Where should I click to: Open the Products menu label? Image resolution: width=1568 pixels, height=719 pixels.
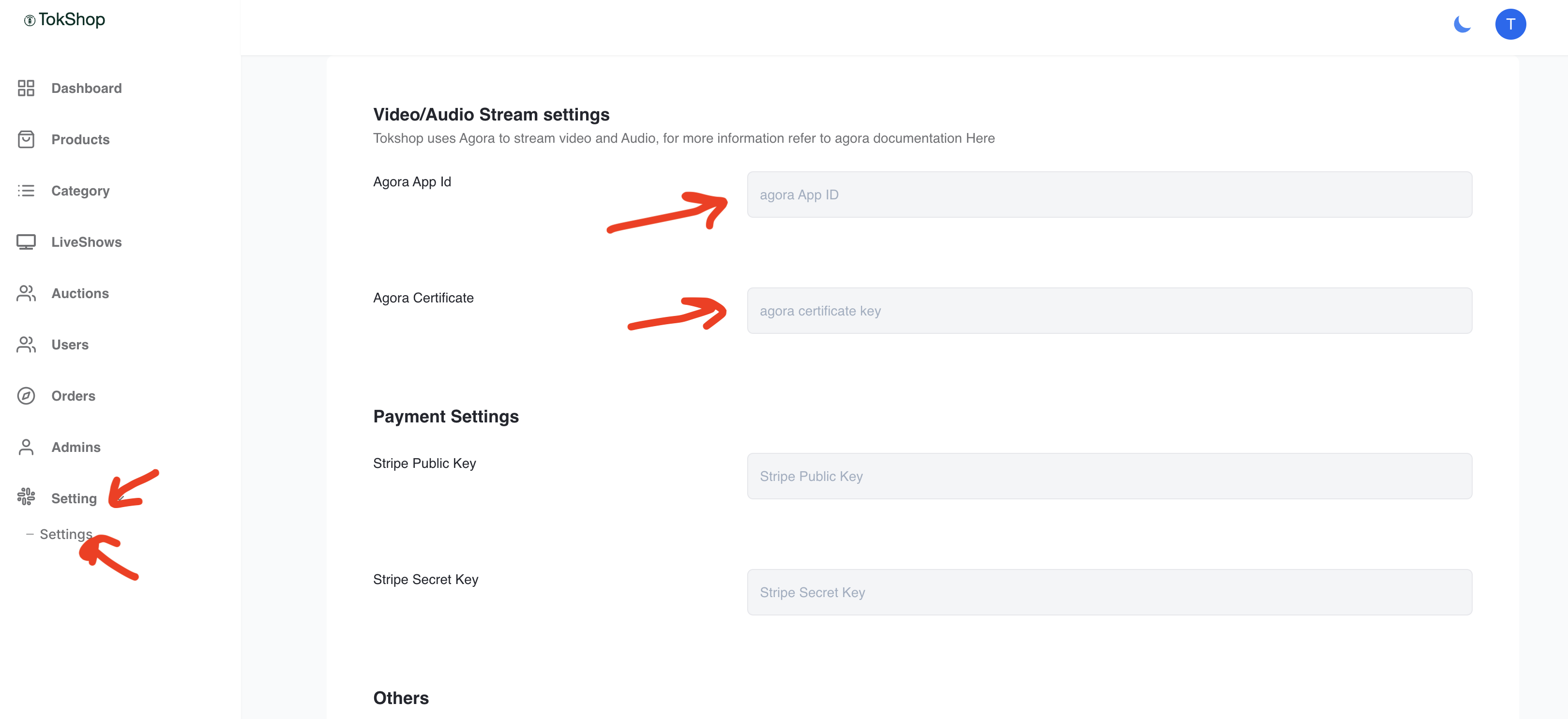(80, 139)
